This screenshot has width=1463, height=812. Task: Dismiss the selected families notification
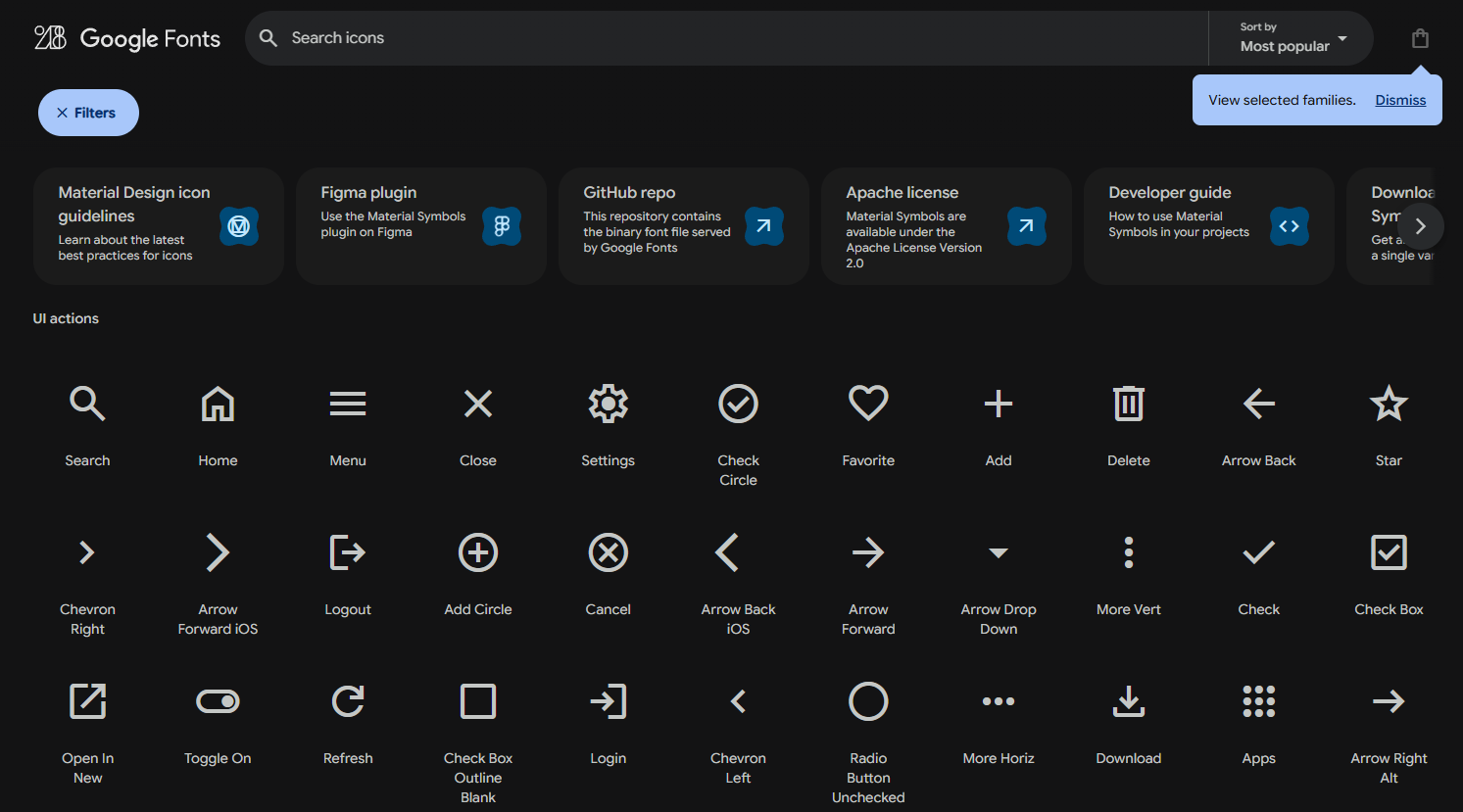(x=1399, y=99)
